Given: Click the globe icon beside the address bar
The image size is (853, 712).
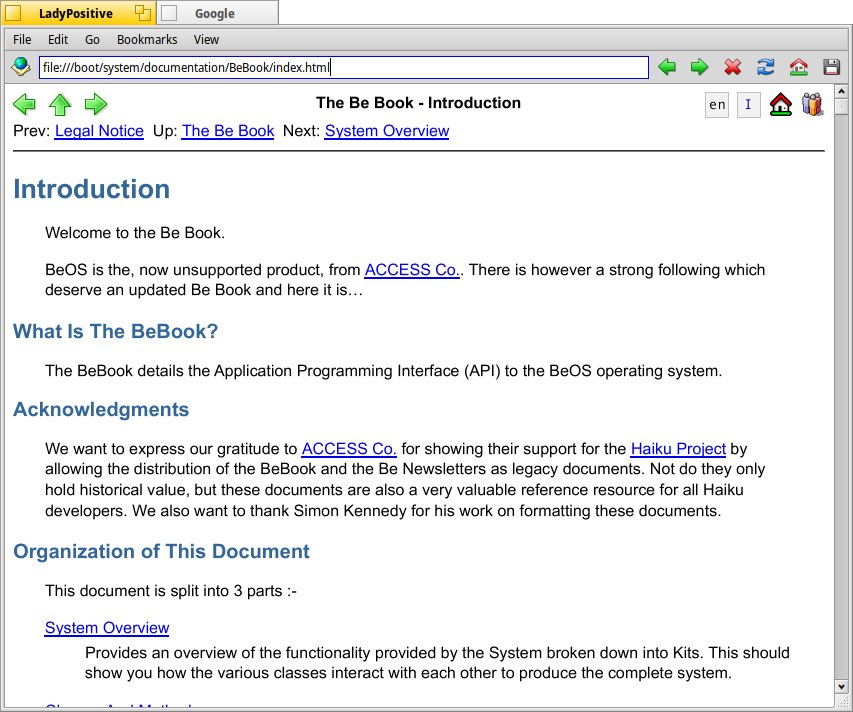Looking at the screenshot, I should pos(21,67).
